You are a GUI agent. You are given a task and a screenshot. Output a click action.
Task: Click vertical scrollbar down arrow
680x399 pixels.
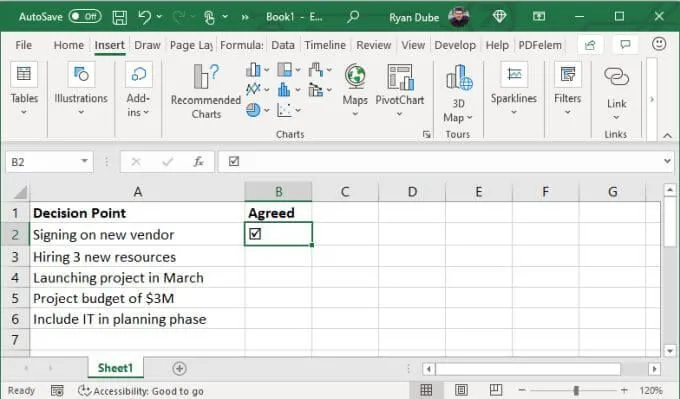670,351
